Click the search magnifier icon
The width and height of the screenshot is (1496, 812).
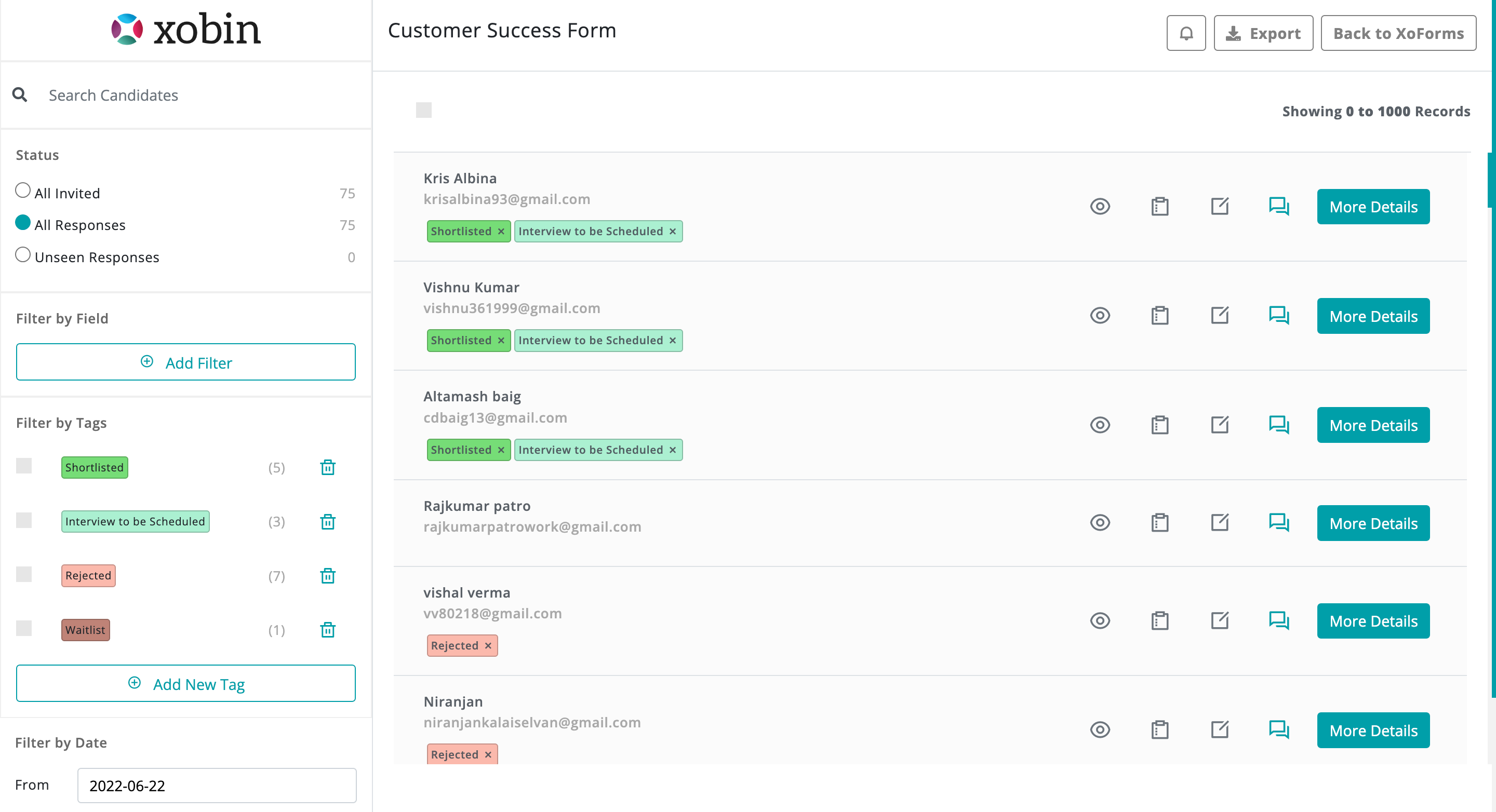[x=20, y=94]
